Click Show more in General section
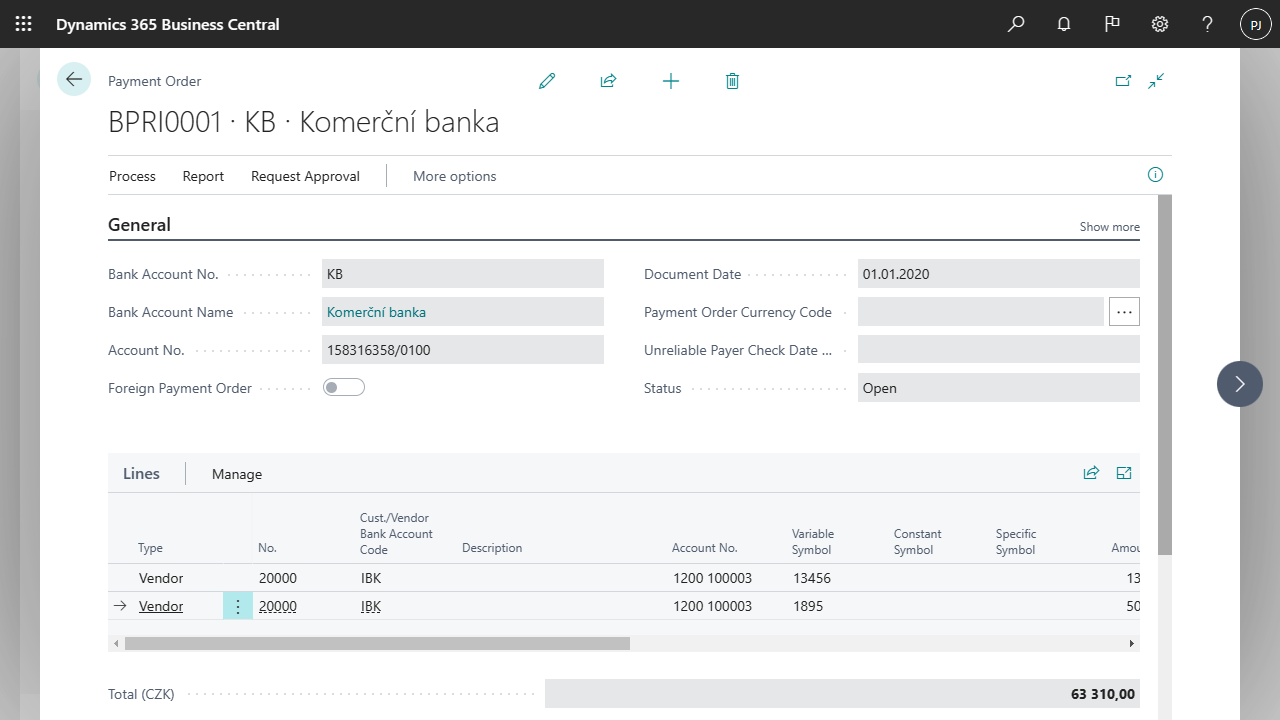 click(x=1110, y=227)
